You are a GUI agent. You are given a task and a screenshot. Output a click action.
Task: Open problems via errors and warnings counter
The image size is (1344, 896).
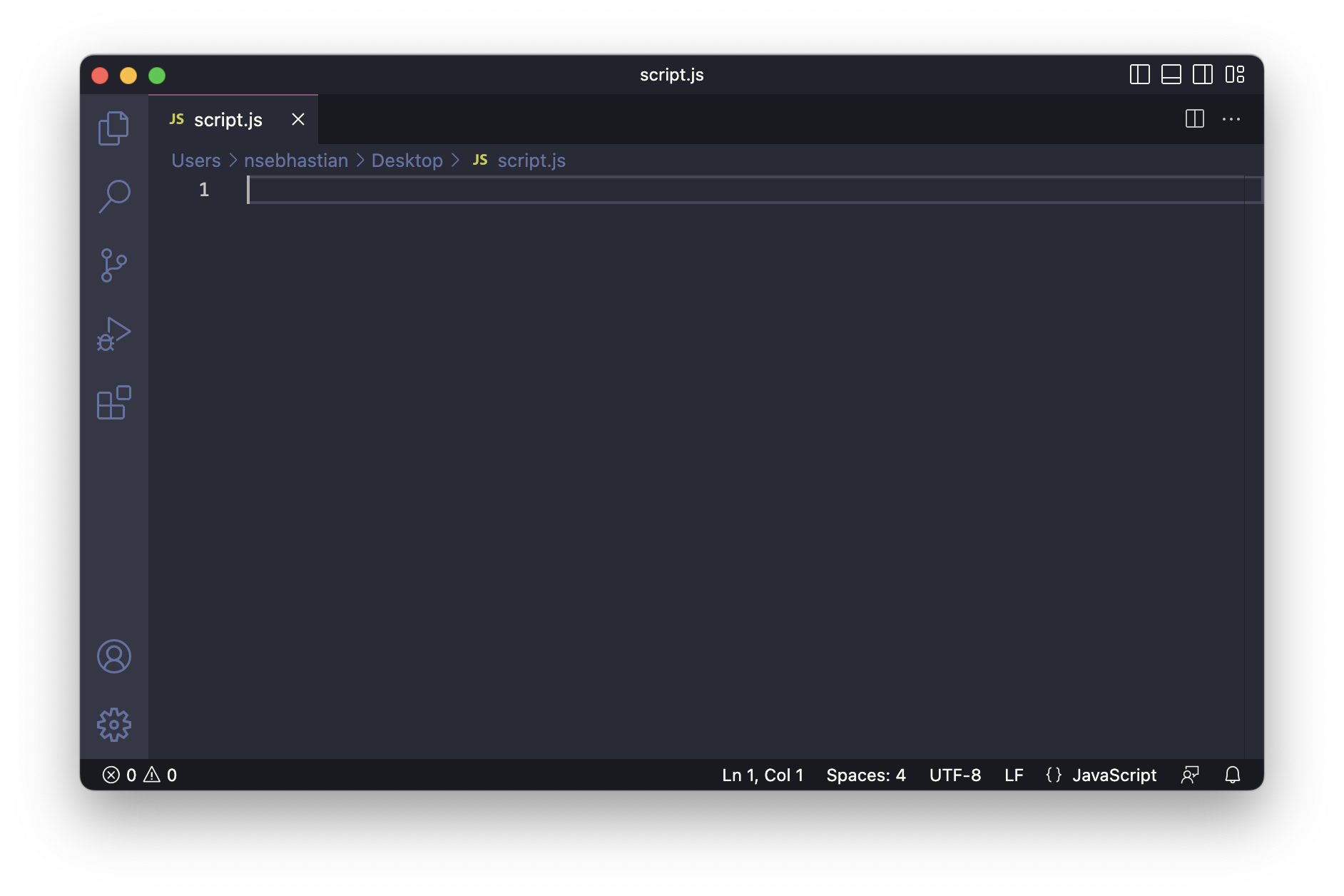click(140, 775)
